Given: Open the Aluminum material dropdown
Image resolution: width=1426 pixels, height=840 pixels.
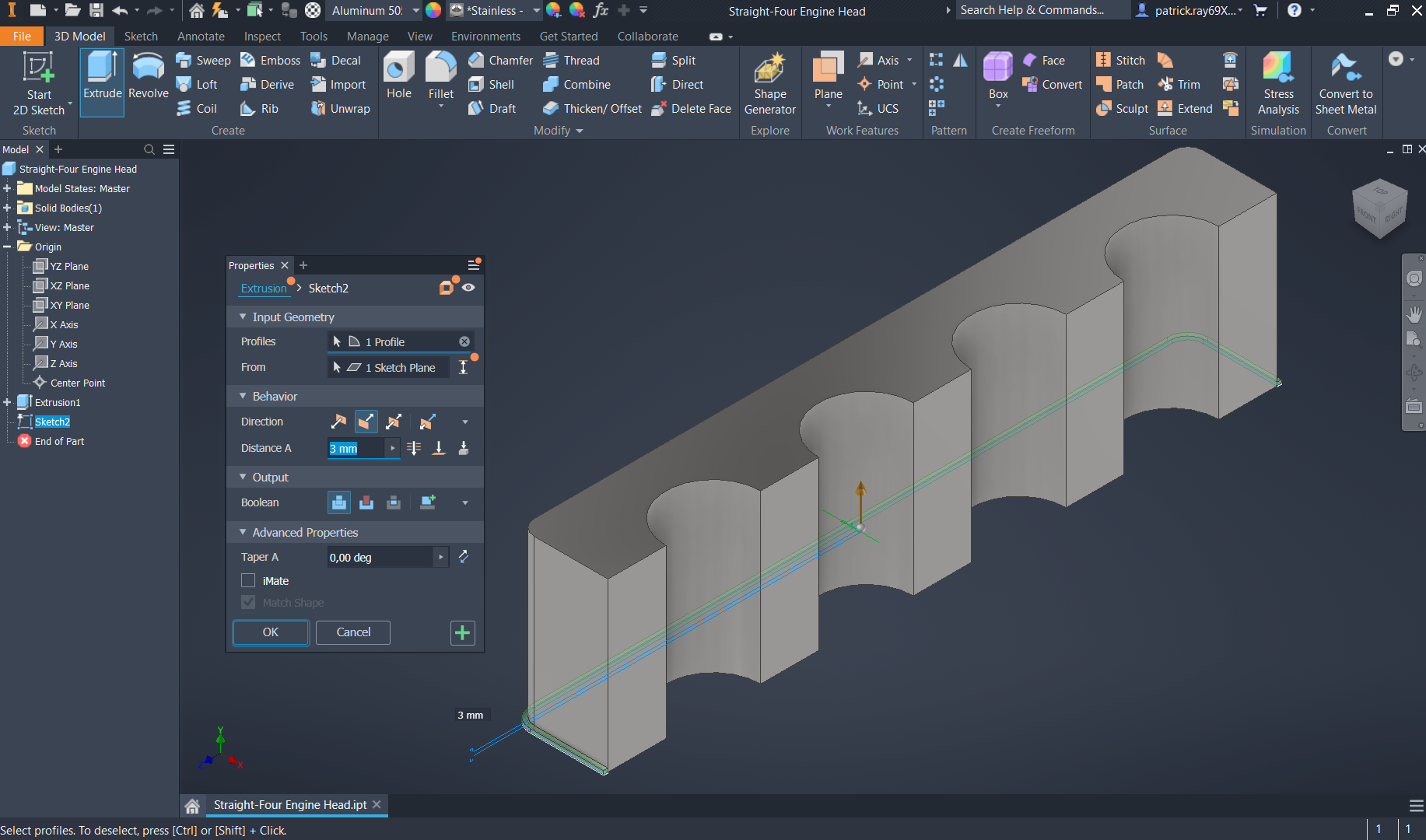Looking at the screenshot, I should [415, 11].
